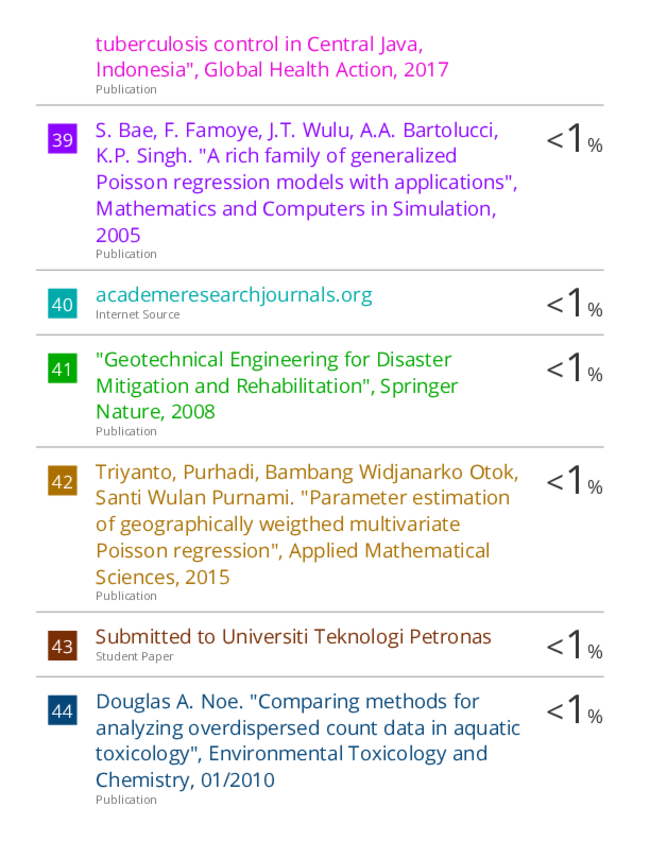Screen dimensions: 650x841
Task: Click the purple source number 39 badge
Action: coord(62,139)
